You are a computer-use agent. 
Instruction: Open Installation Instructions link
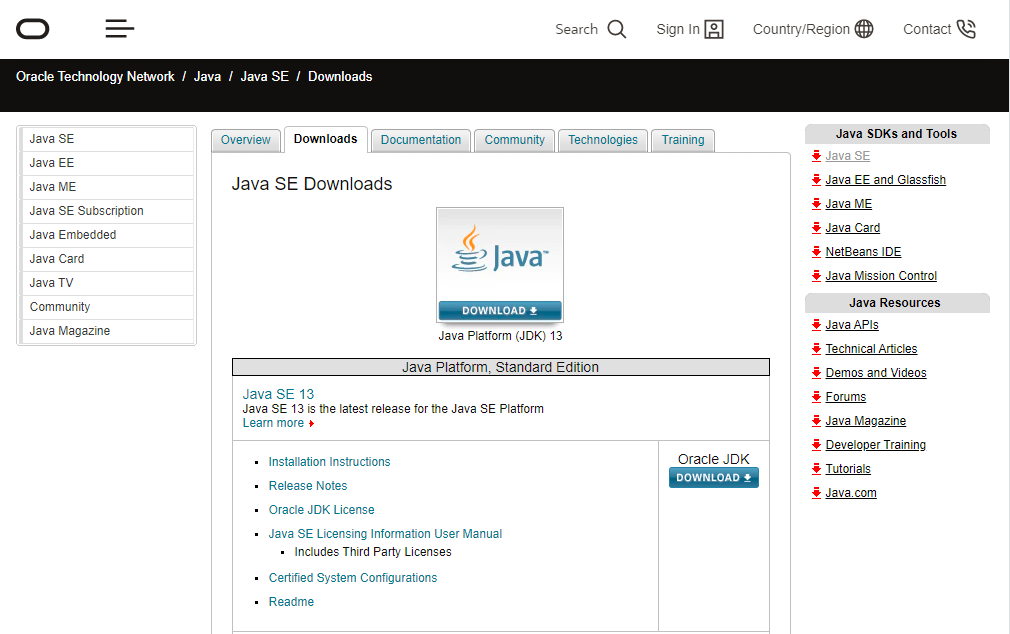(329, 462)
